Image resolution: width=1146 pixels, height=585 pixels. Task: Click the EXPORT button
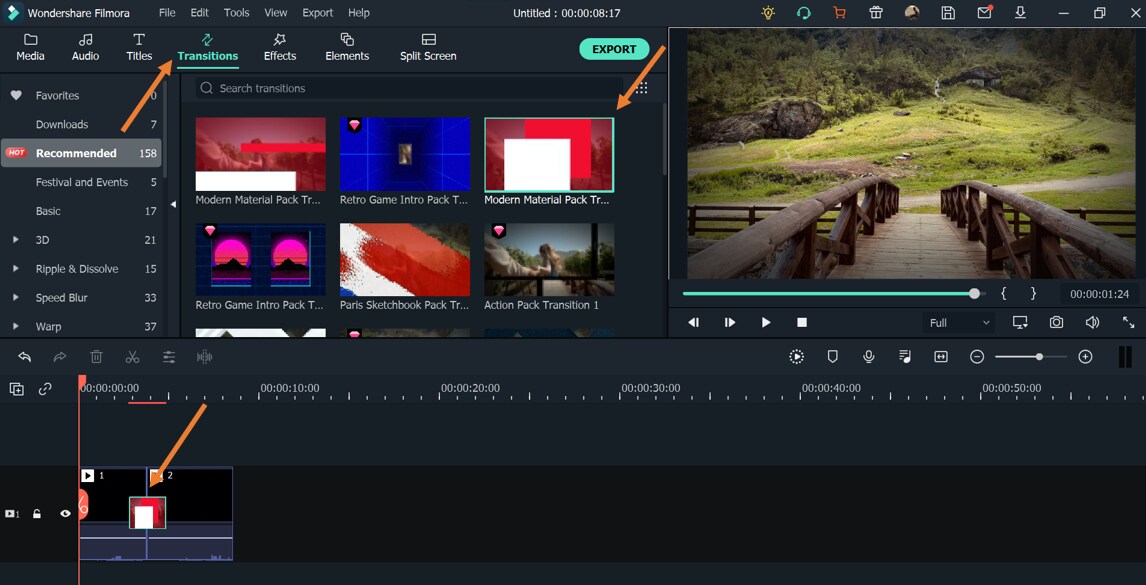click(614, 49)
